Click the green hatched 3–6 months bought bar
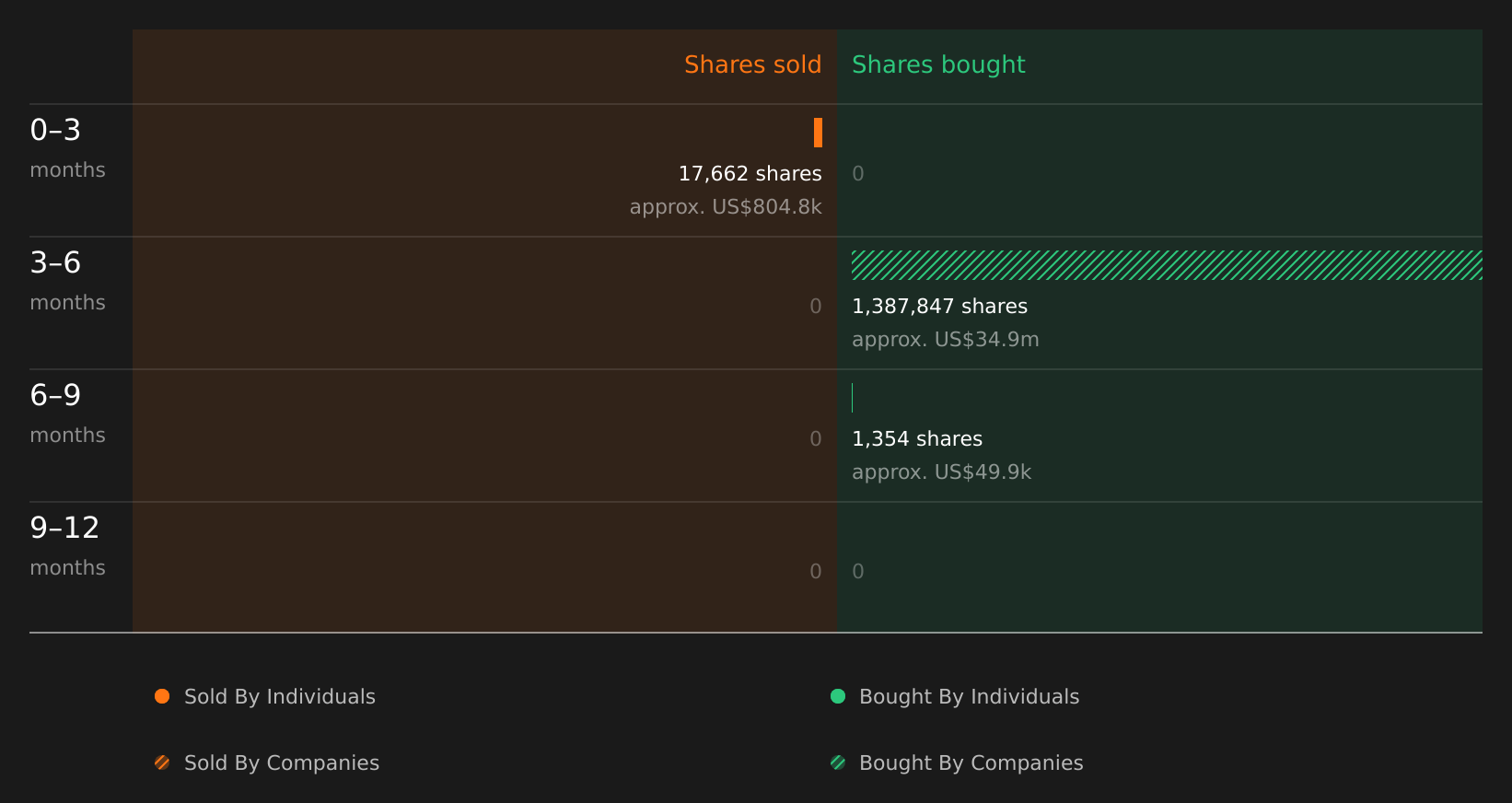This screenshot has height=803, width=1512. click(x=1167, y=265)
